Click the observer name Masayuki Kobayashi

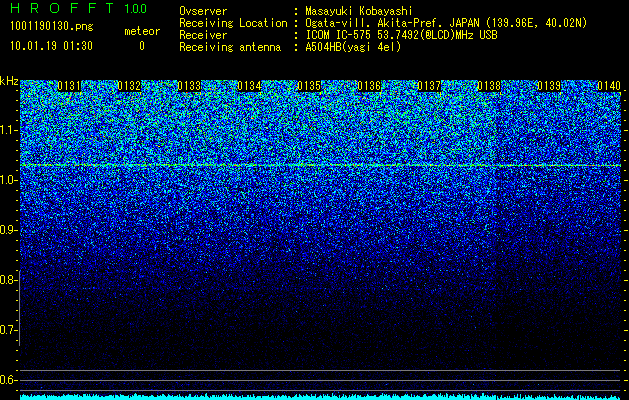coord(359,11)
